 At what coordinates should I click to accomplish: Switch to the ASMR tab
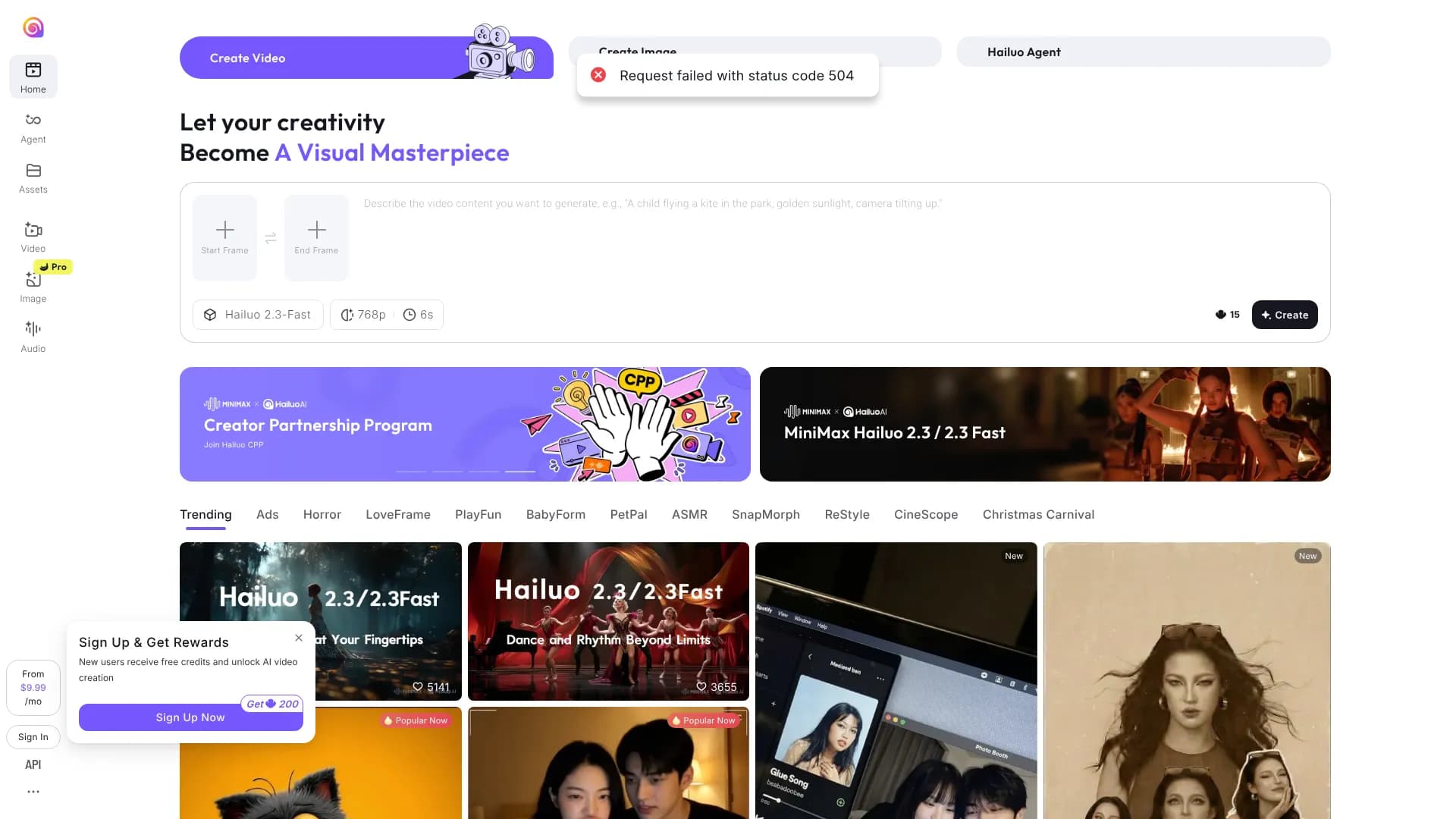[x=689, y=515]
